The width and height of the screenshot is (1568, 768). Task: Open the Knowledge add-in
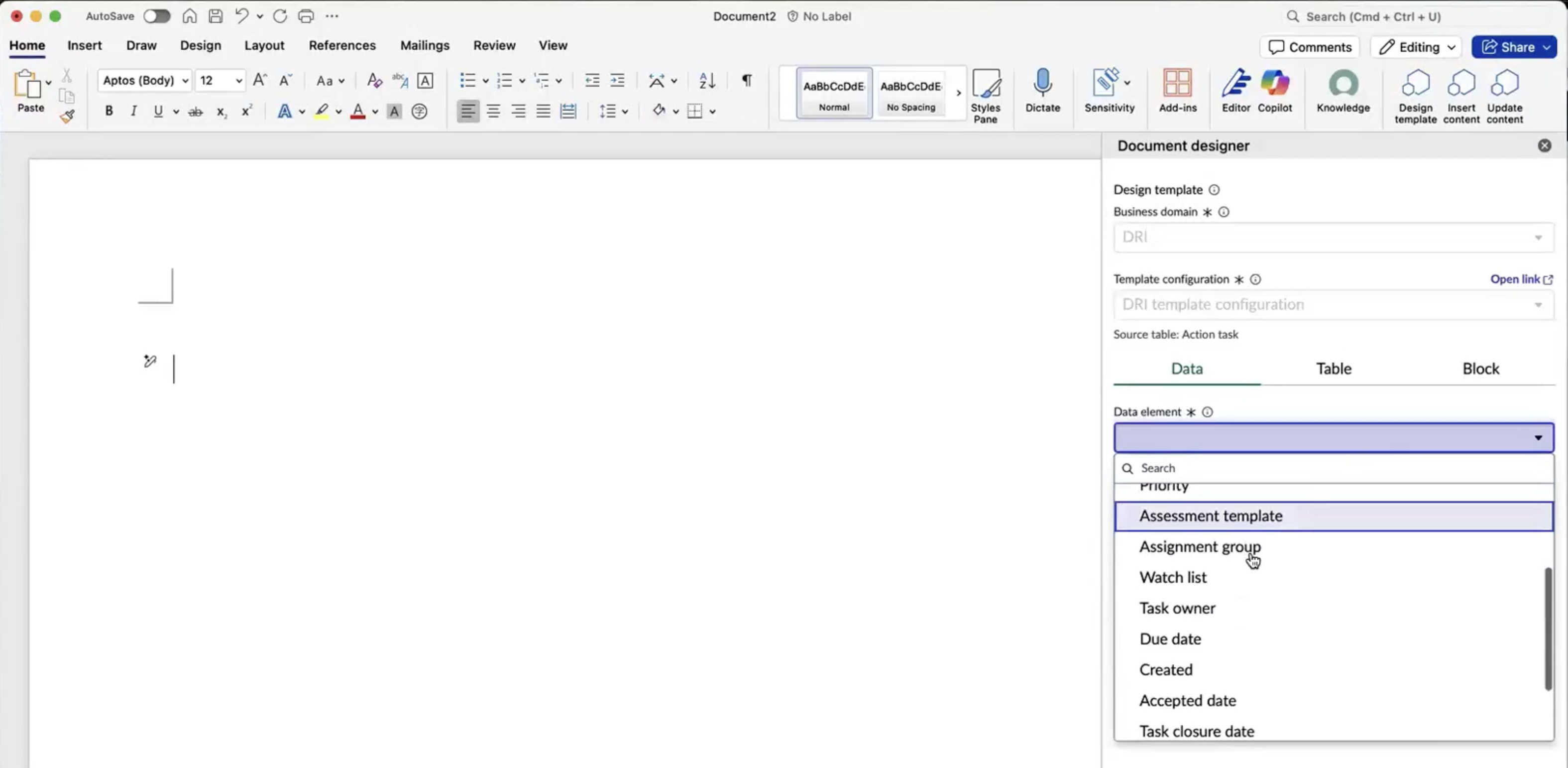(x=1344, y=91)
